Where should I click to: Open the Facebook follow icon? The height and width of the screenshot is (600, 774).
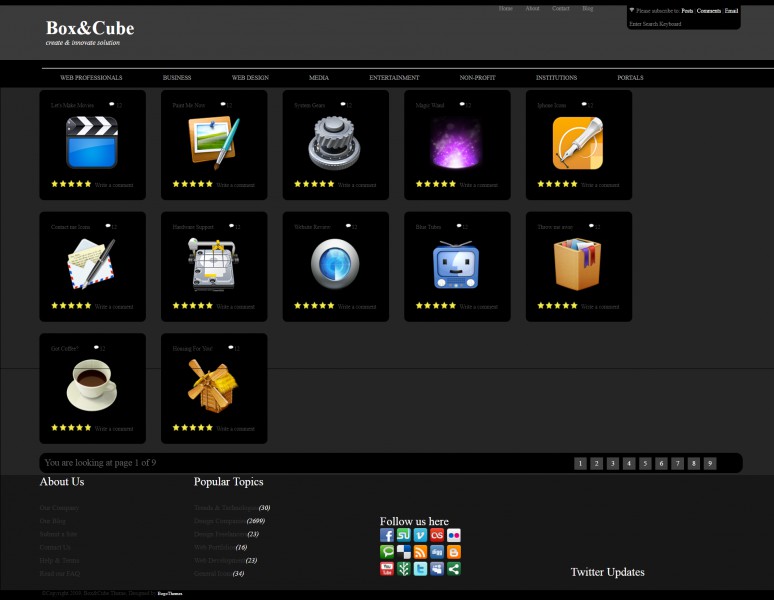click(387, 535)
